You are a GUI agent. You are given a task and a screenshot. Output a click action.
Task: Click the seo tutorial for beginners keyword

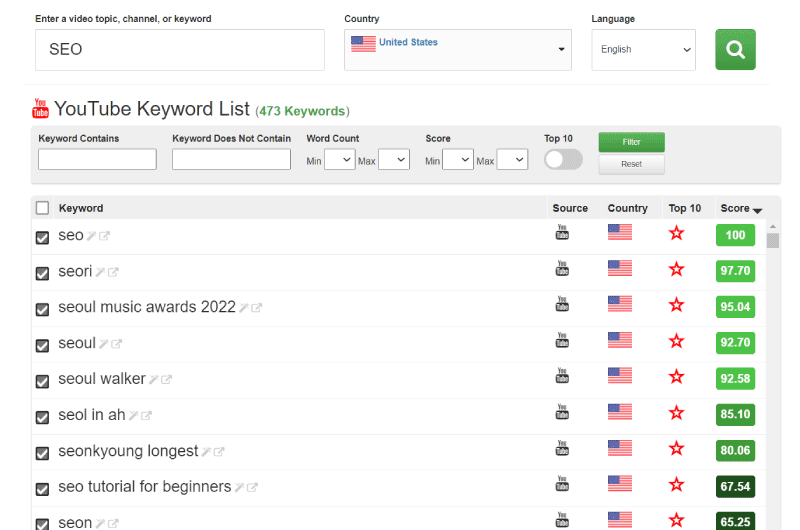(x=144, y=487)
